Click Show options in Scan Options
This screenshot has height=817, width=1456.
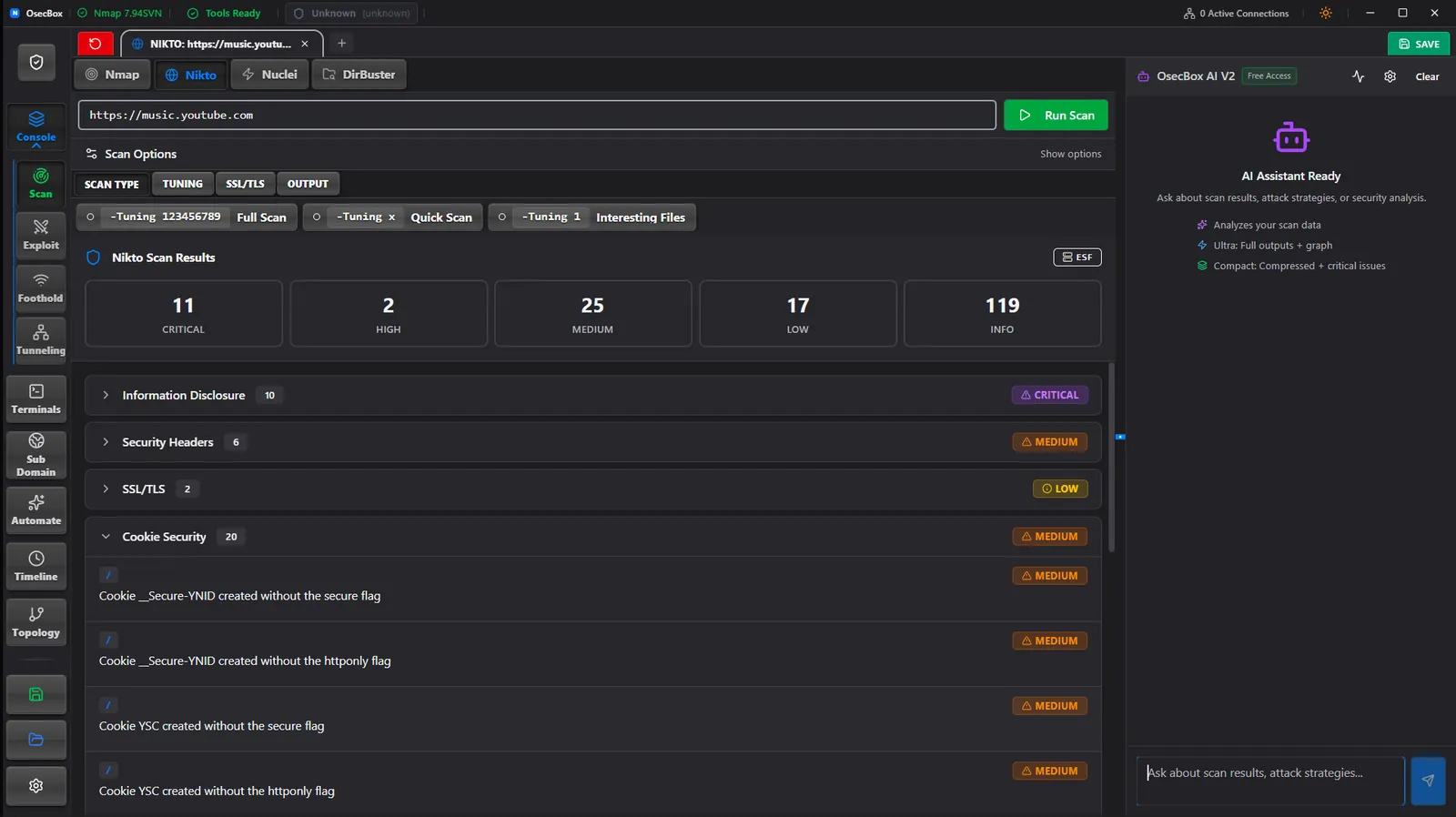click(1070, 154)
